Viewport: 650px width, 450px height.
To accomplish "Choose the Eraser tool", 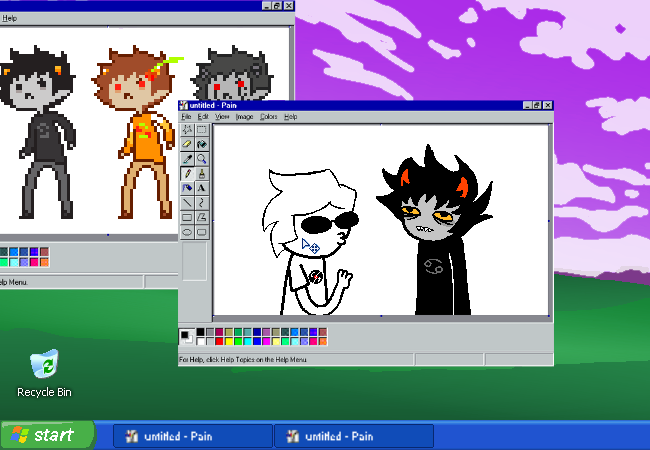I will [x=187, y=144].
